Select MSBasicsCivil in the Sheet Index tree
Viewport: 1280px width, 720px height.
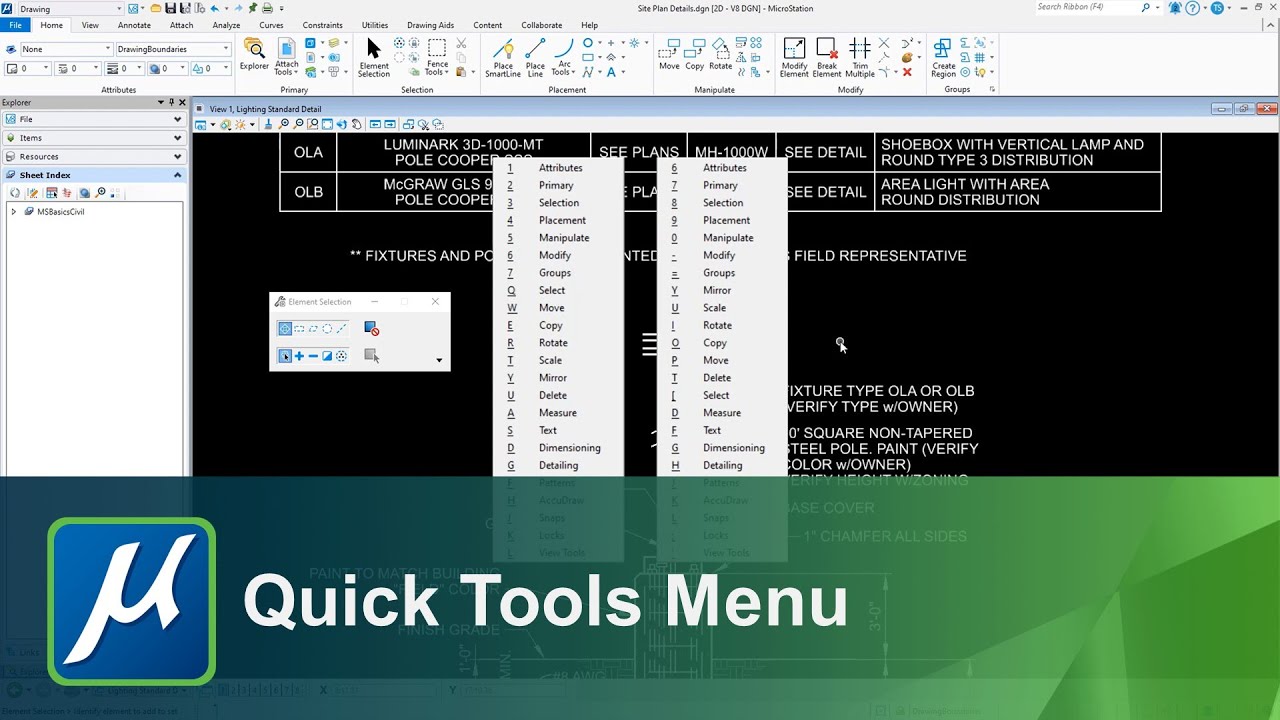click(x=60, y=212)
